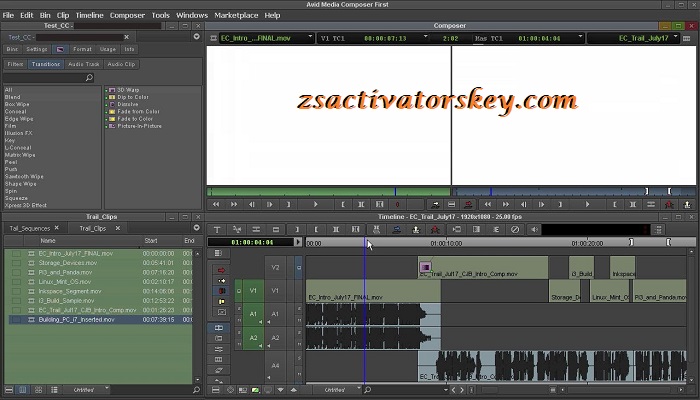
Task: Toggle the A4 record track selector
Action: click(275, 366)
